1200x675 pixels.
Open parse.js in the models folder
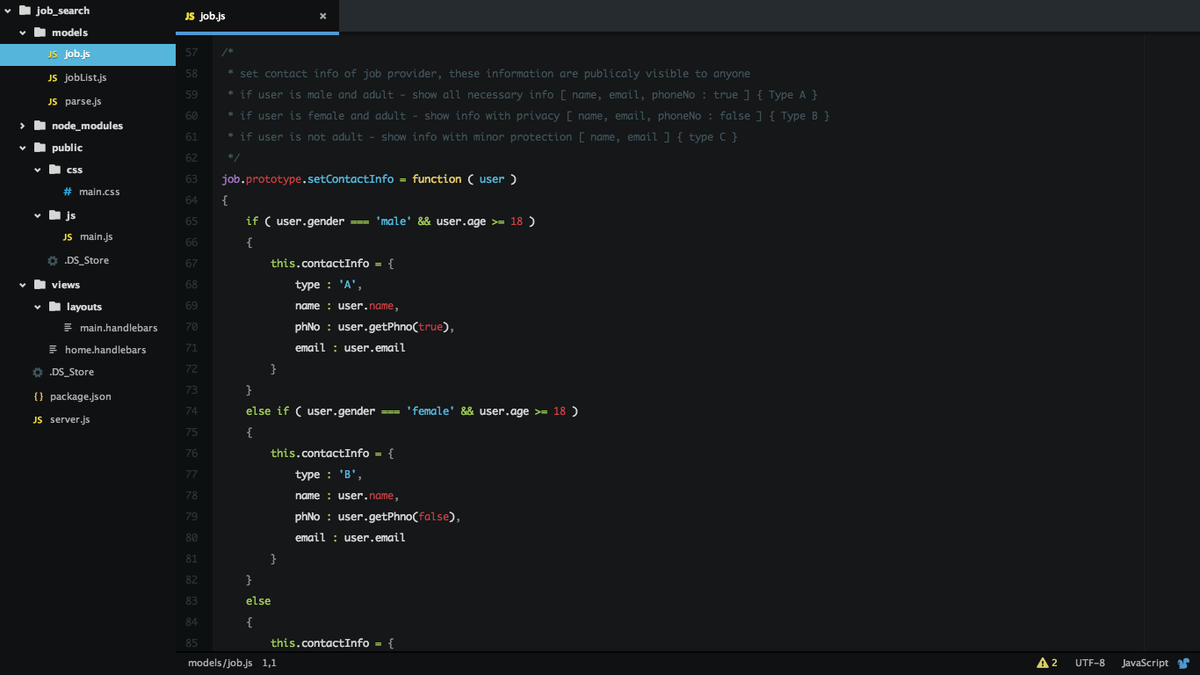pos(83,102)
